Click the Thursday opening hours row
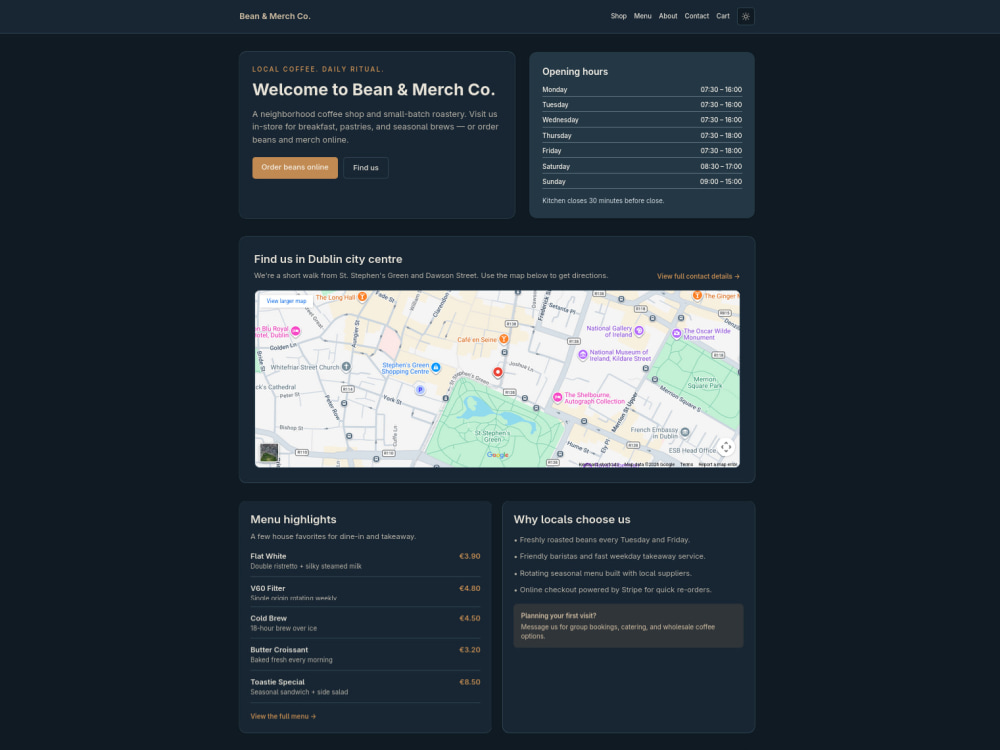 coord(642,136)
